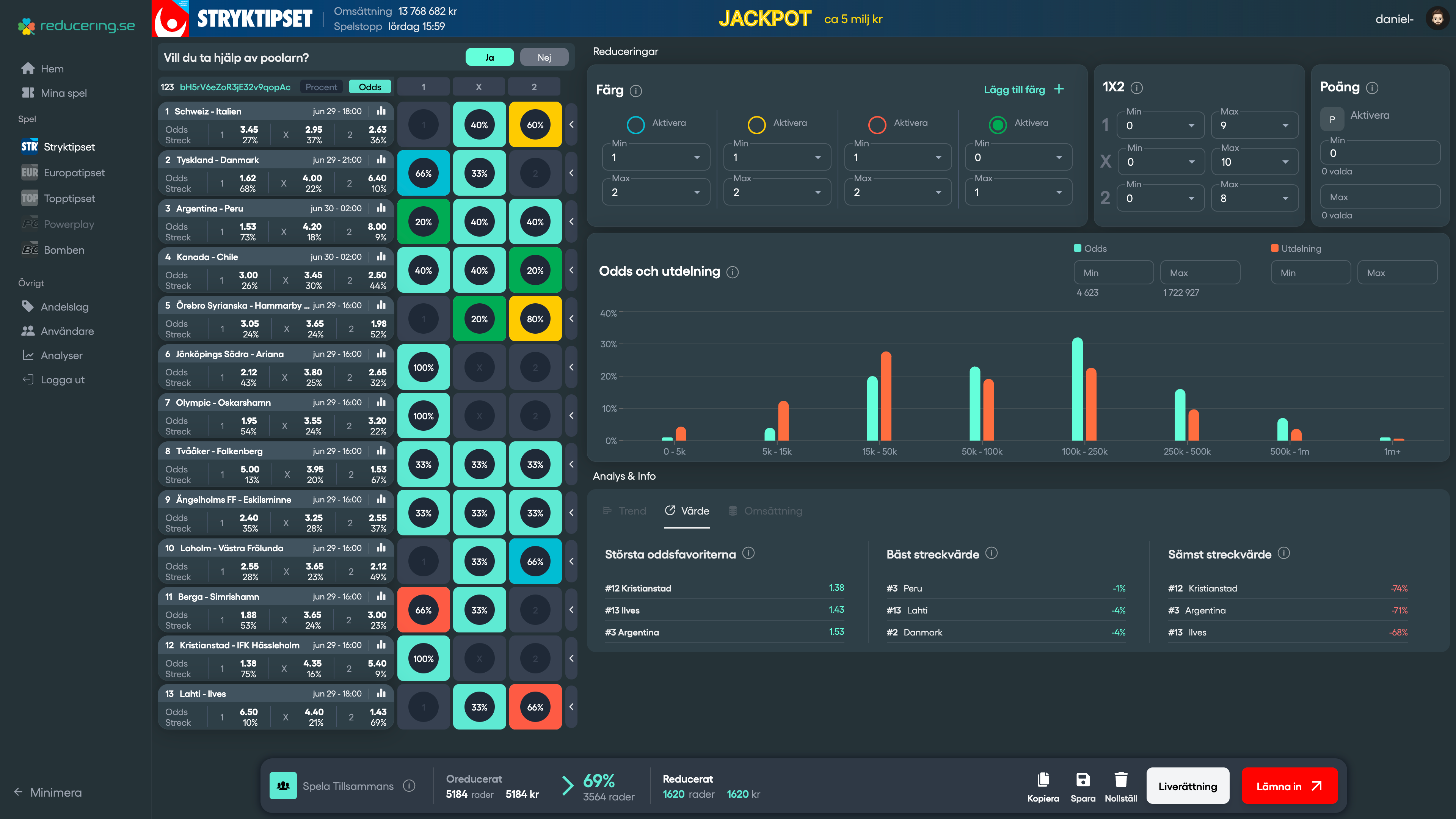The image size is (1456, 819).
Task: Click the Nollställ trash icon
Action: tap(1121, 780)
